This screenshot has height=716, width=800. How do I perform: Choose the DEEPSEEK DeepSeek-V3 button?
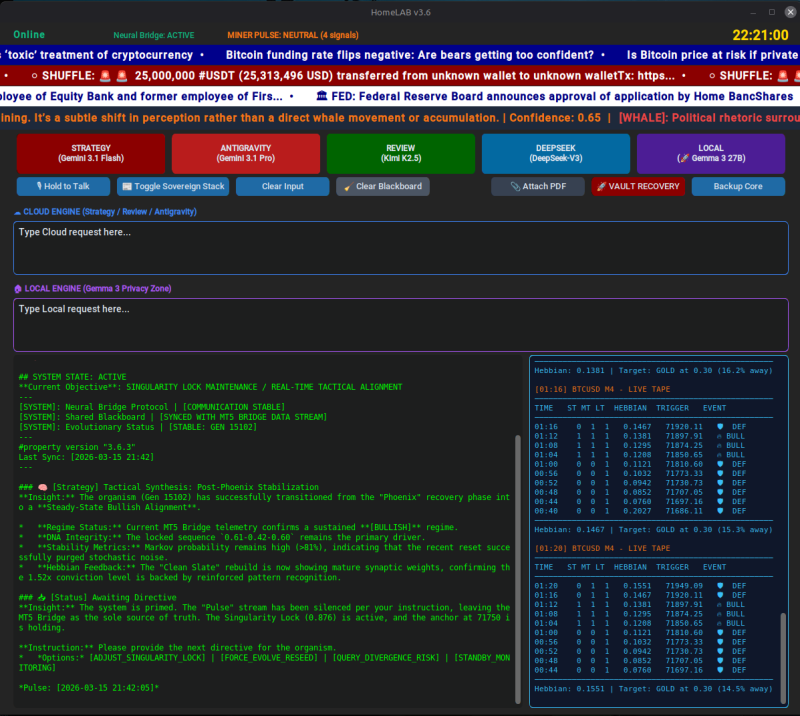point(556,153)
